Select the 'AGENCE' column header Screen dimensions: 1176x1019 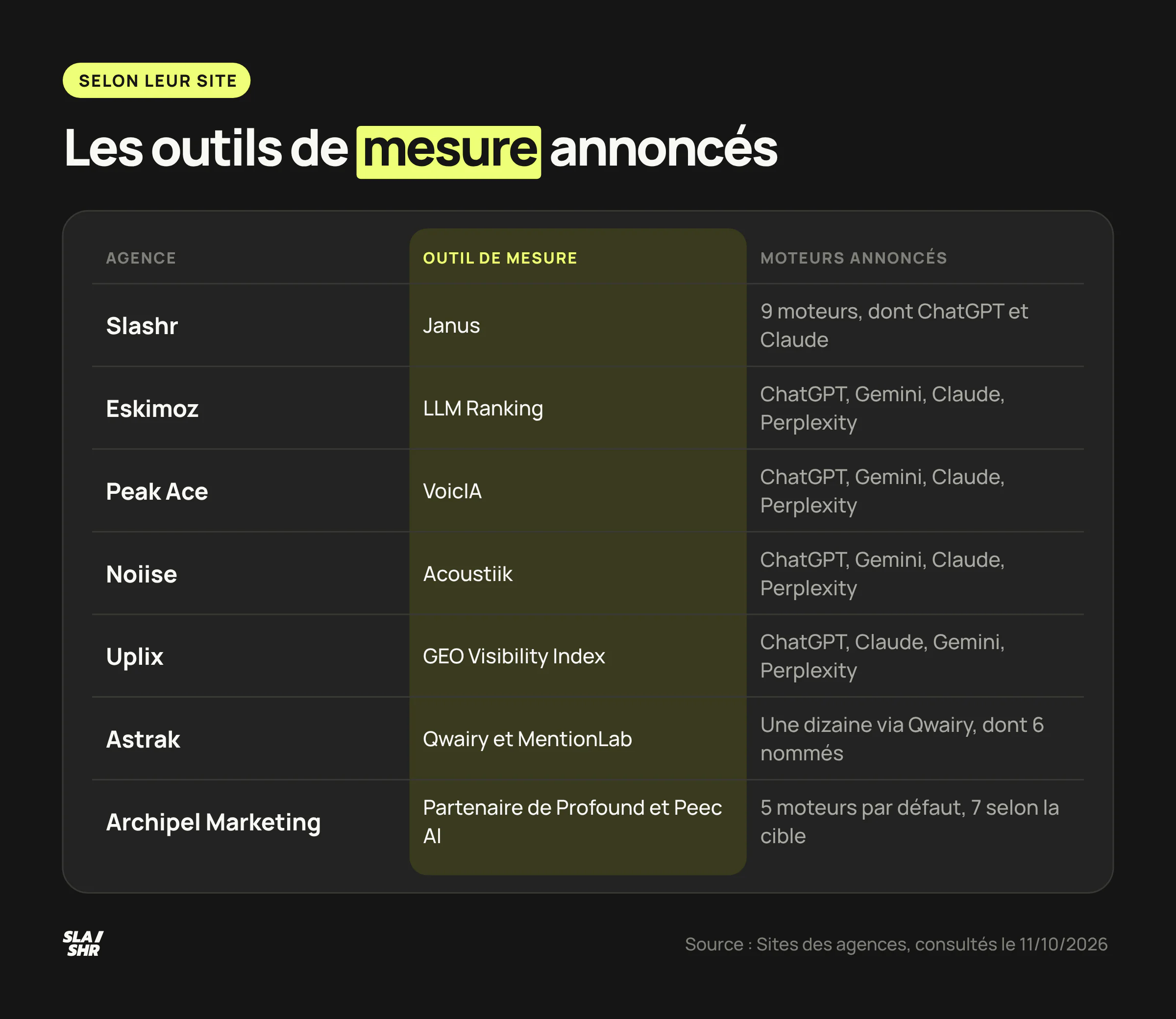(141, 258)
